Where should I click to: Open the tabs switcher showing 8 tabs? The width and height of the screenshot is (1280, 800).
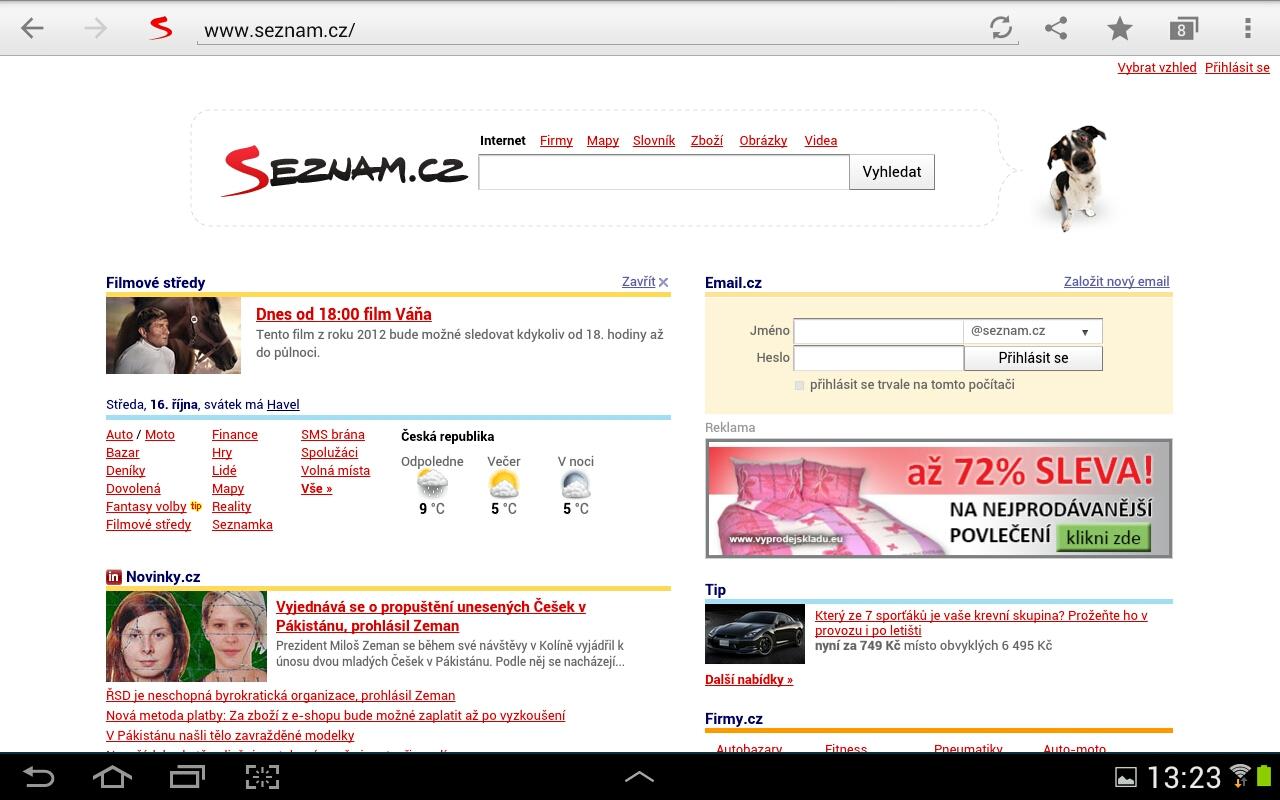1183,28
